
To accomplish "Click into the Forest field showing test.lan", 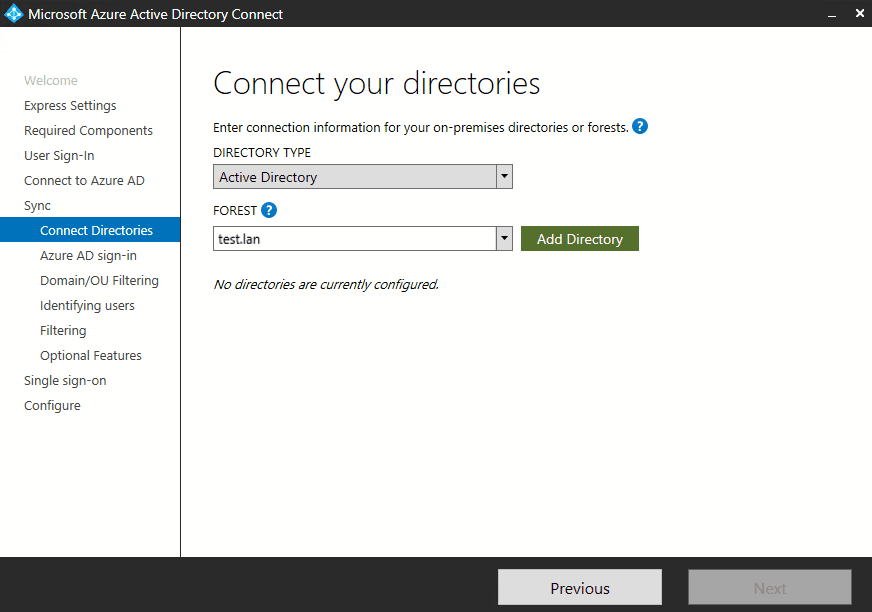I will [355, 239].
